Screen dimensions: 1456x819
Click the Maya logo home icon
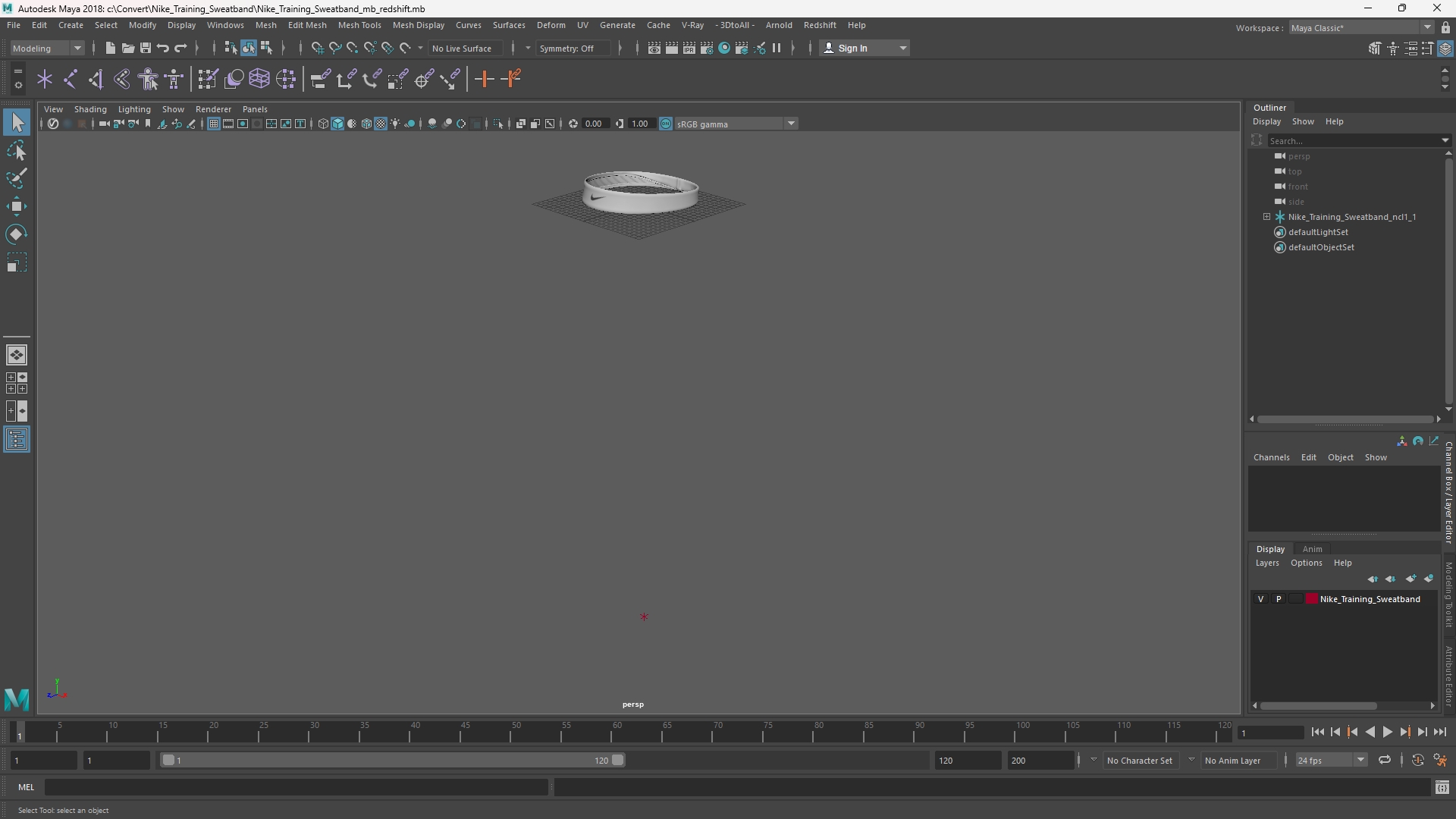[x=17, y=698]
